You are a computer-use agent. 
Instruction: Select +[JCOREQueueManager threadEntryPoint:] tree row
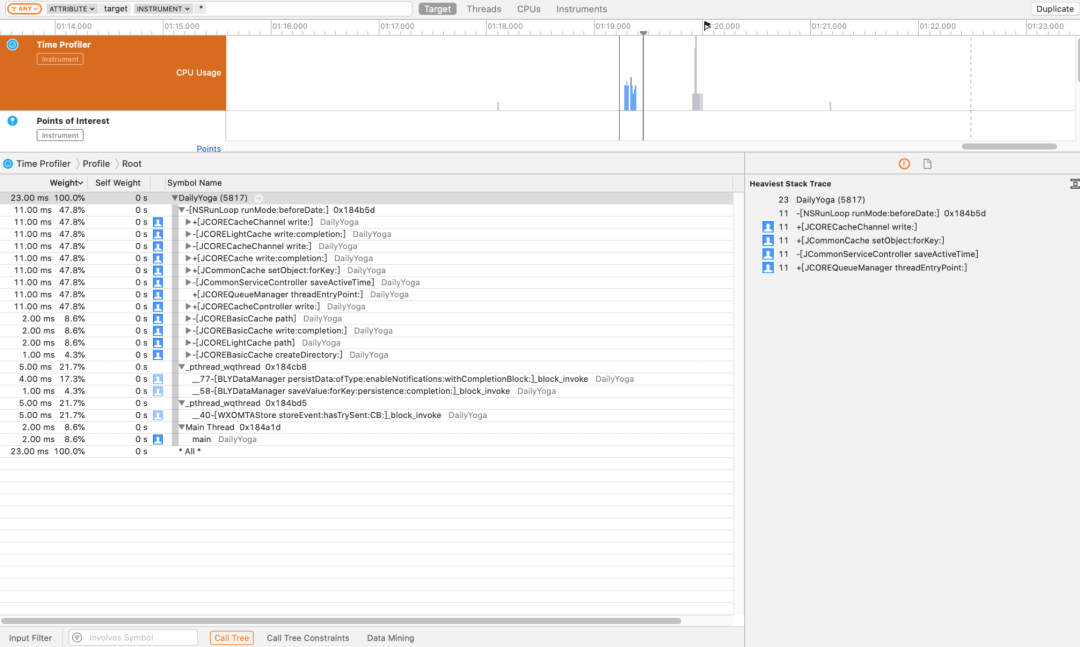coord(366,295)
